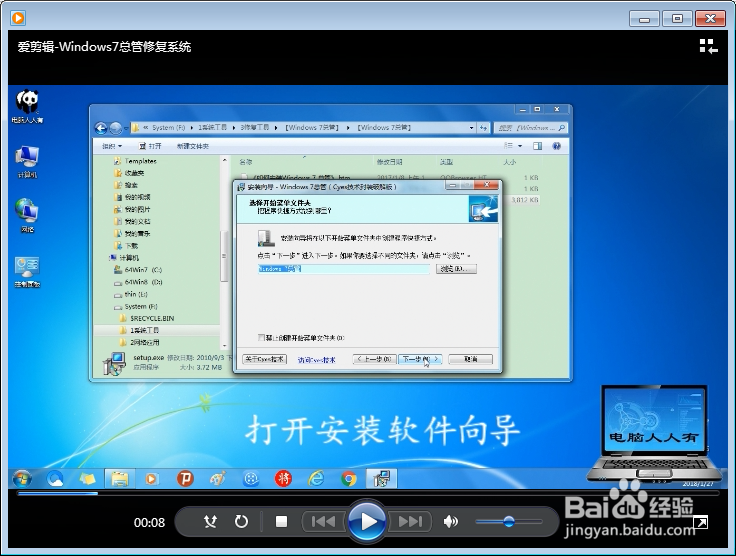The width and height of the screenshot is (736, 556).
Task: Select System (F:) drive in tree
Action: (x=136, y=306)
